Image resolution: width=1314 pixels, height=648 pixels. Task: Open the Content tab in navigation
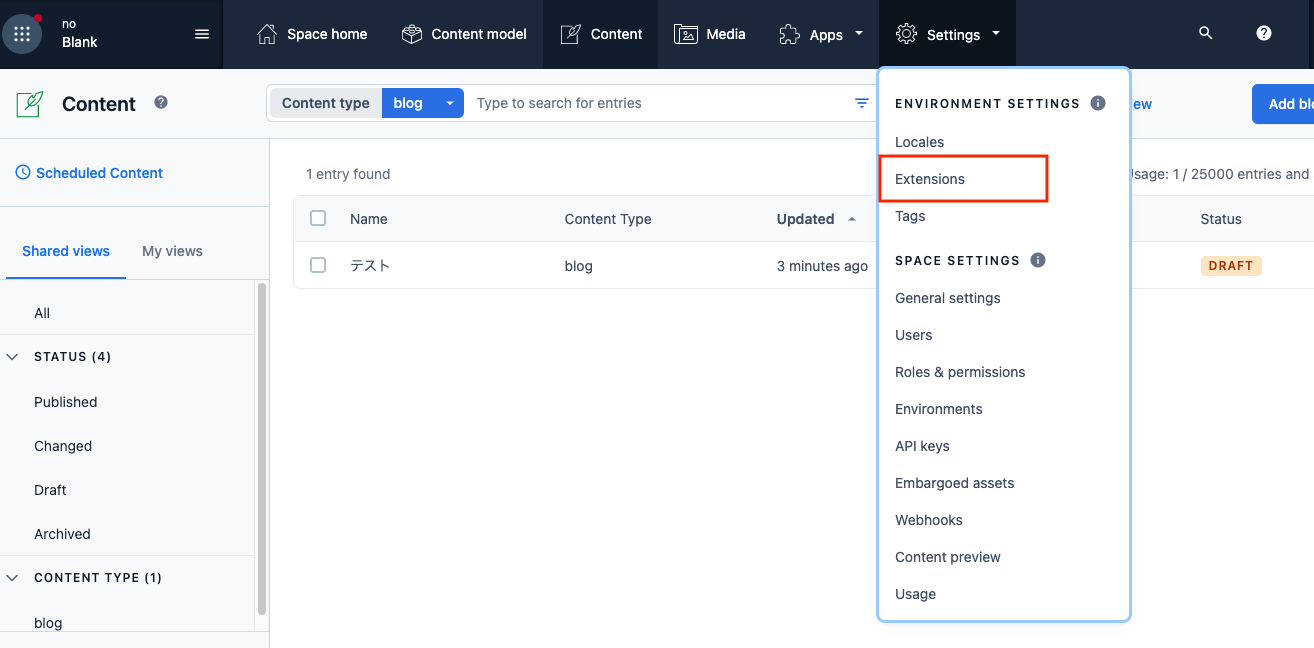click(601, 34)
